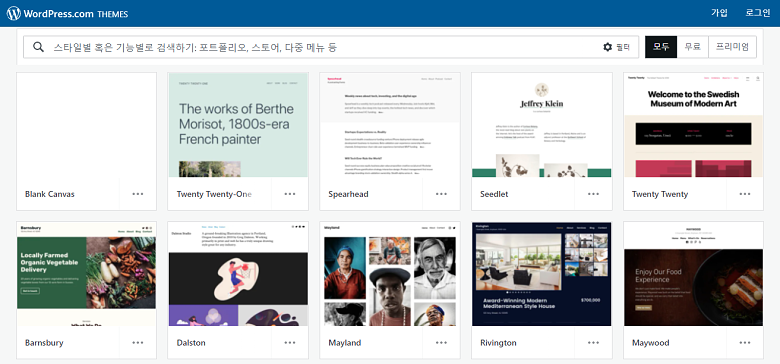Open Mayland more options ellipsis
Image resolution: width=780 pixels, height=364 pixels.
click(442, 343)
